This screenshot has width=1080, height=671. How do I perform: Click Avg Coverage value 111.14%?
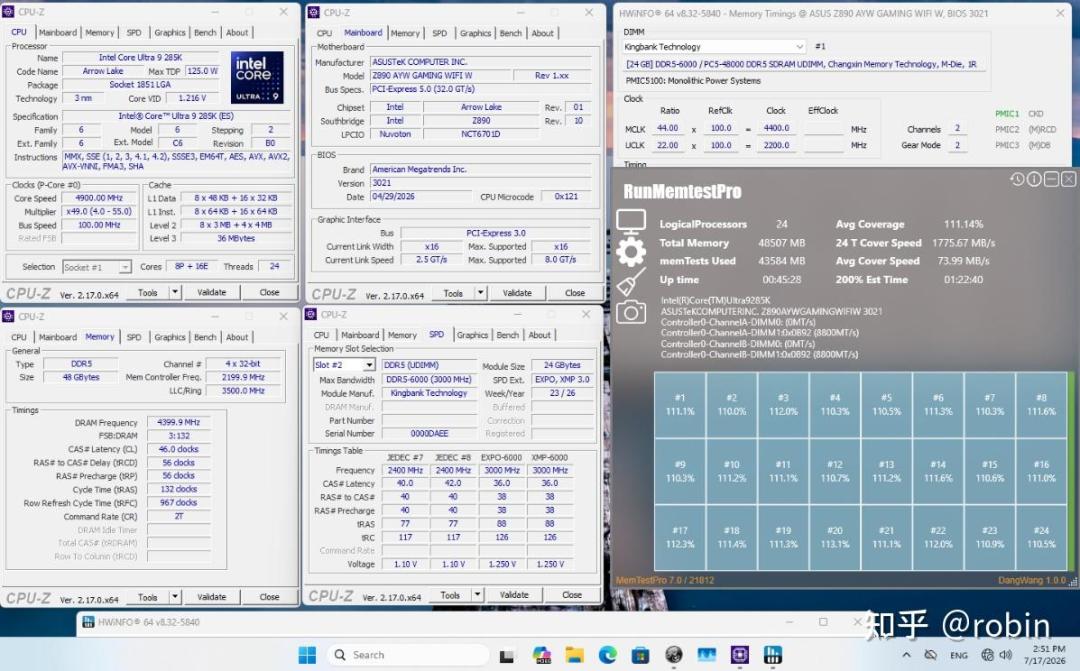[963, 224]
